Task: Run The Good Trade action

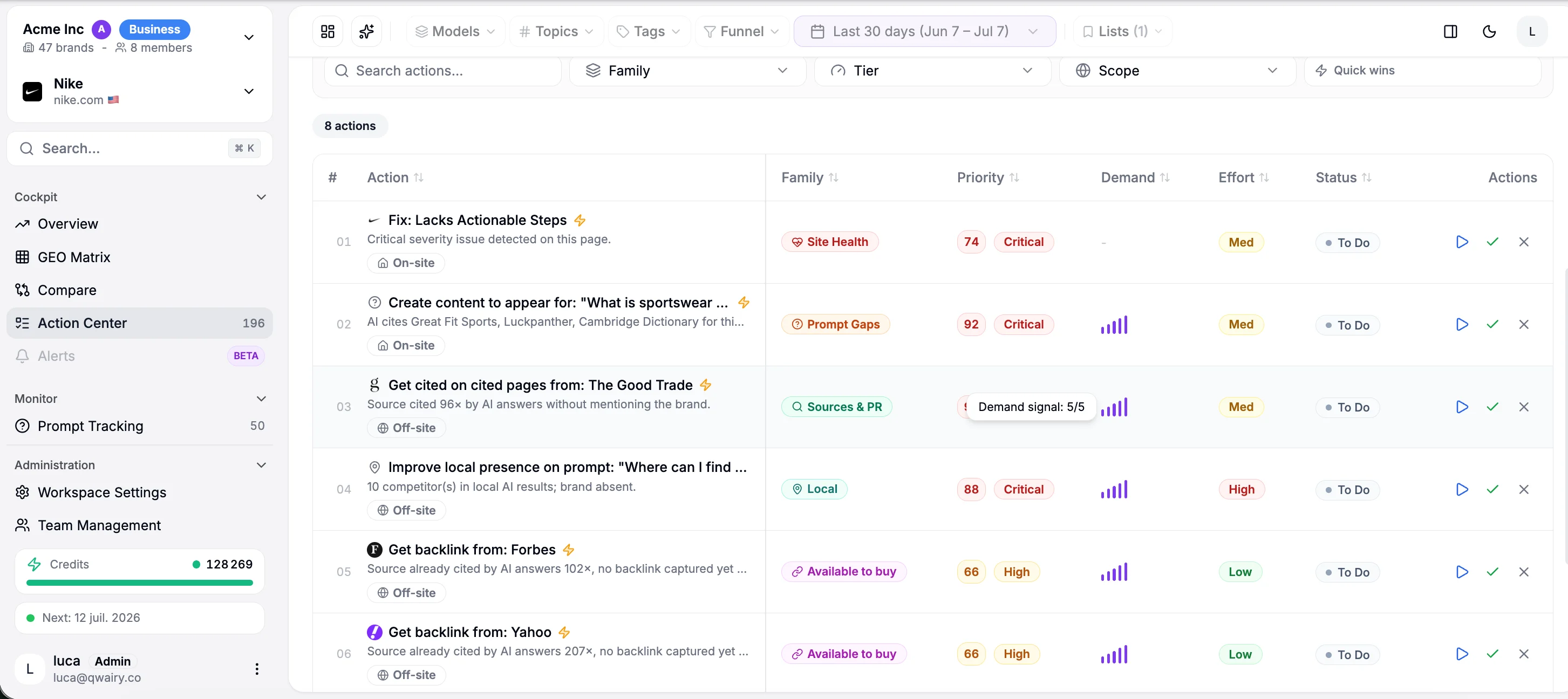Action: (1462, 407)
